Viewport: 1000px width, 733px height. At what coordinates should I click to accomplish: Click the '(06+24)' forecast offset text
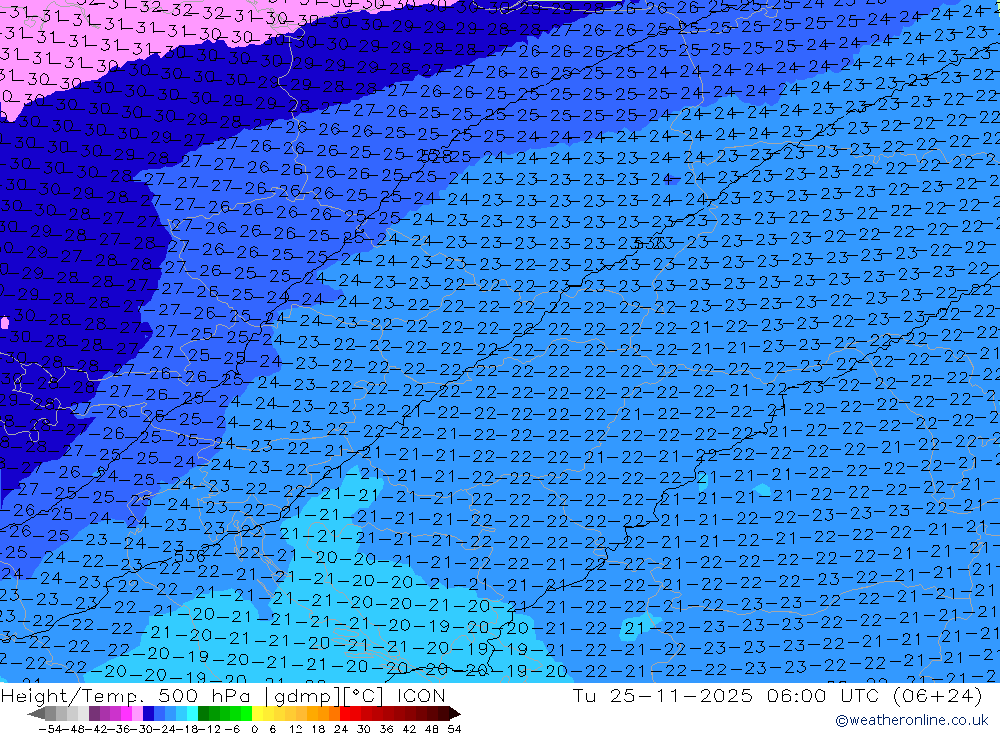click(x=937, y=695)
